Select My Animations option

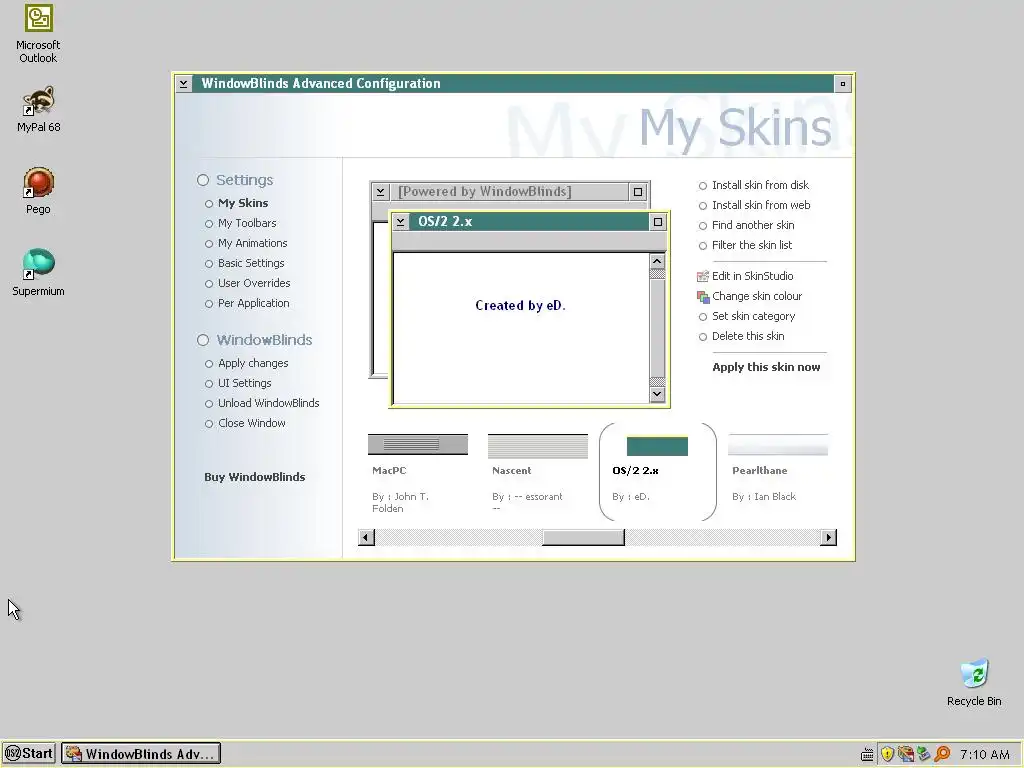point(246,244)
